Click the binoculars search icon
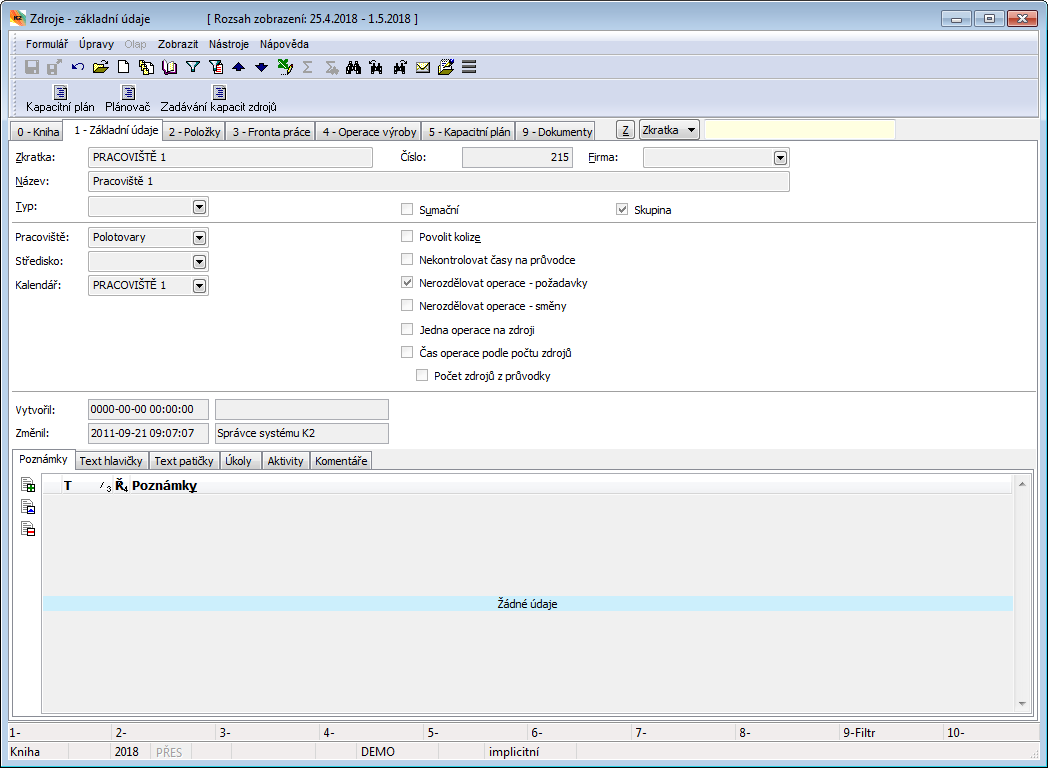This screenshot has width=1048, height=768. point(353,68)
